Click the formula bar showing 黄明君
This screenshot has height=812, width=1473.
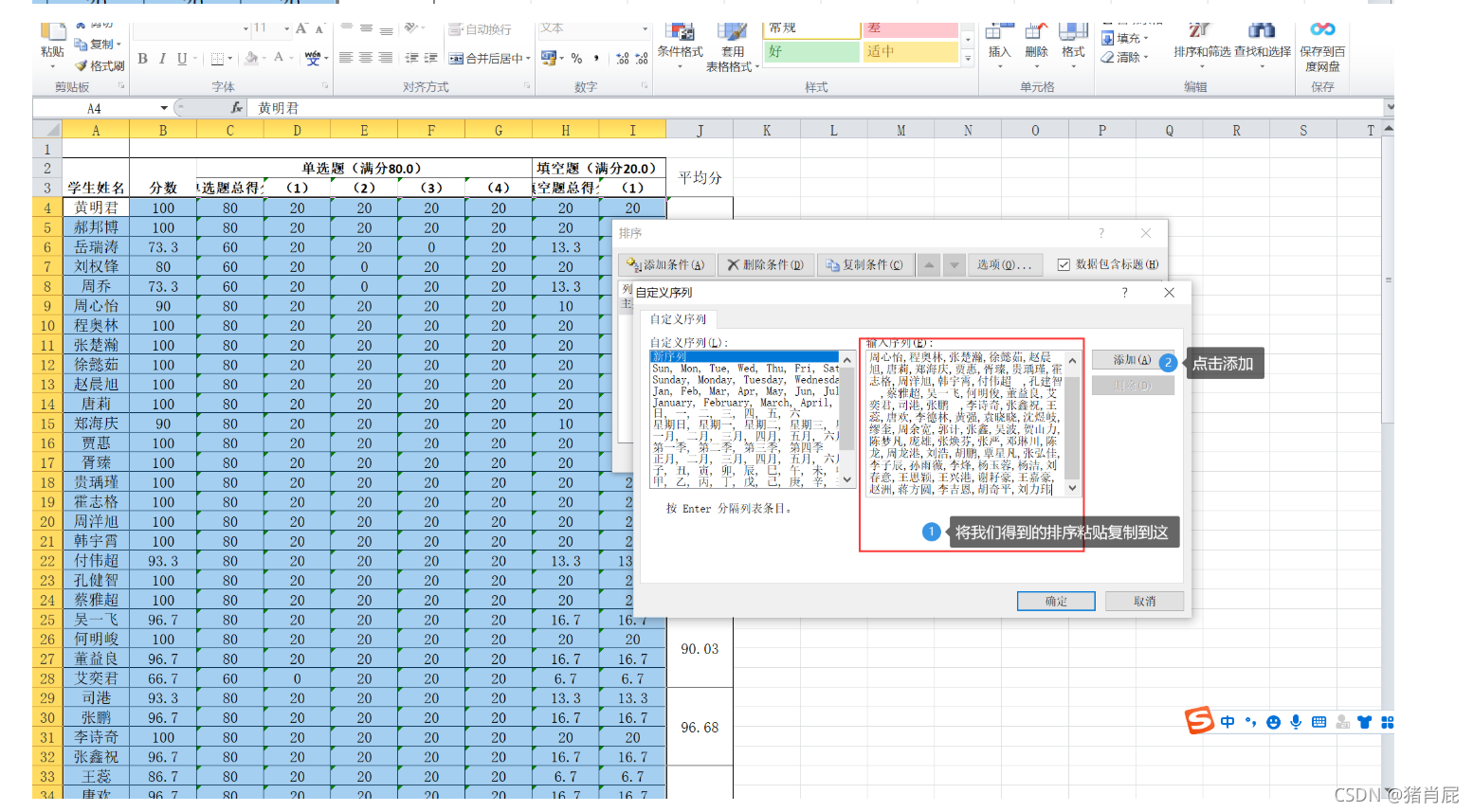tap(815, 108)
